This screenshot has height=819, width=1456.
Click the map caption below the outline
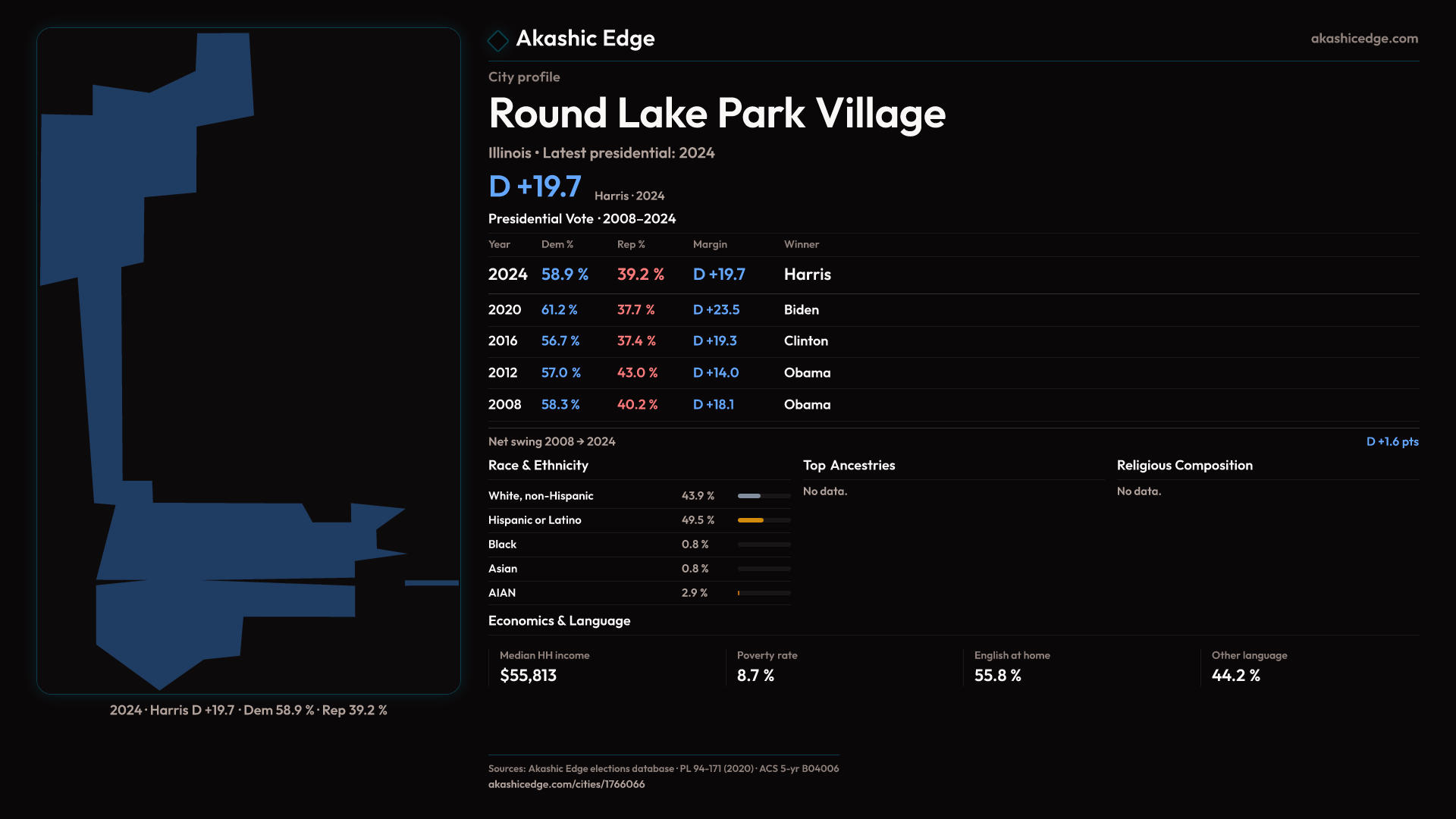click(x=248, y=711)
